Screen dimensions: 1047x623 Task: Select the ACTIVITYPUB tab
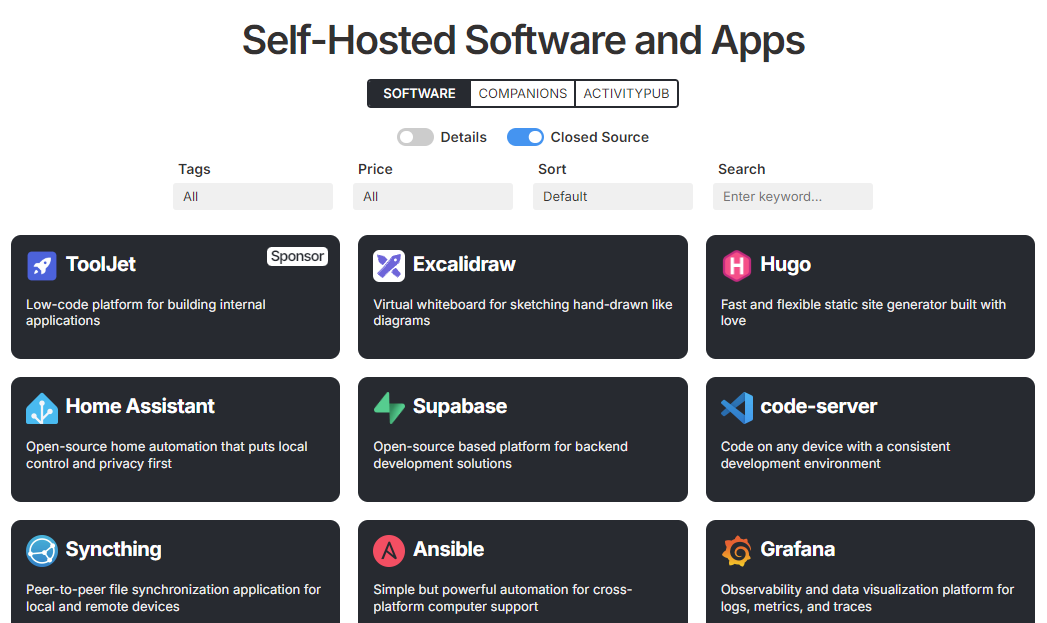[626, 93]
